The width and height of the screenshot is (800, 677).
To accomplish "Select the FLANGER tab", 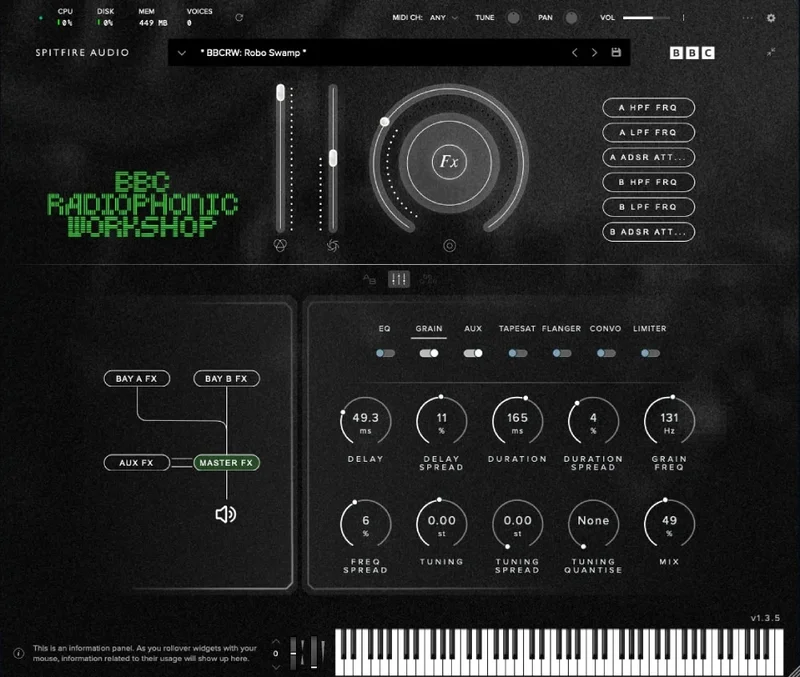I will [x=561, y=329].
